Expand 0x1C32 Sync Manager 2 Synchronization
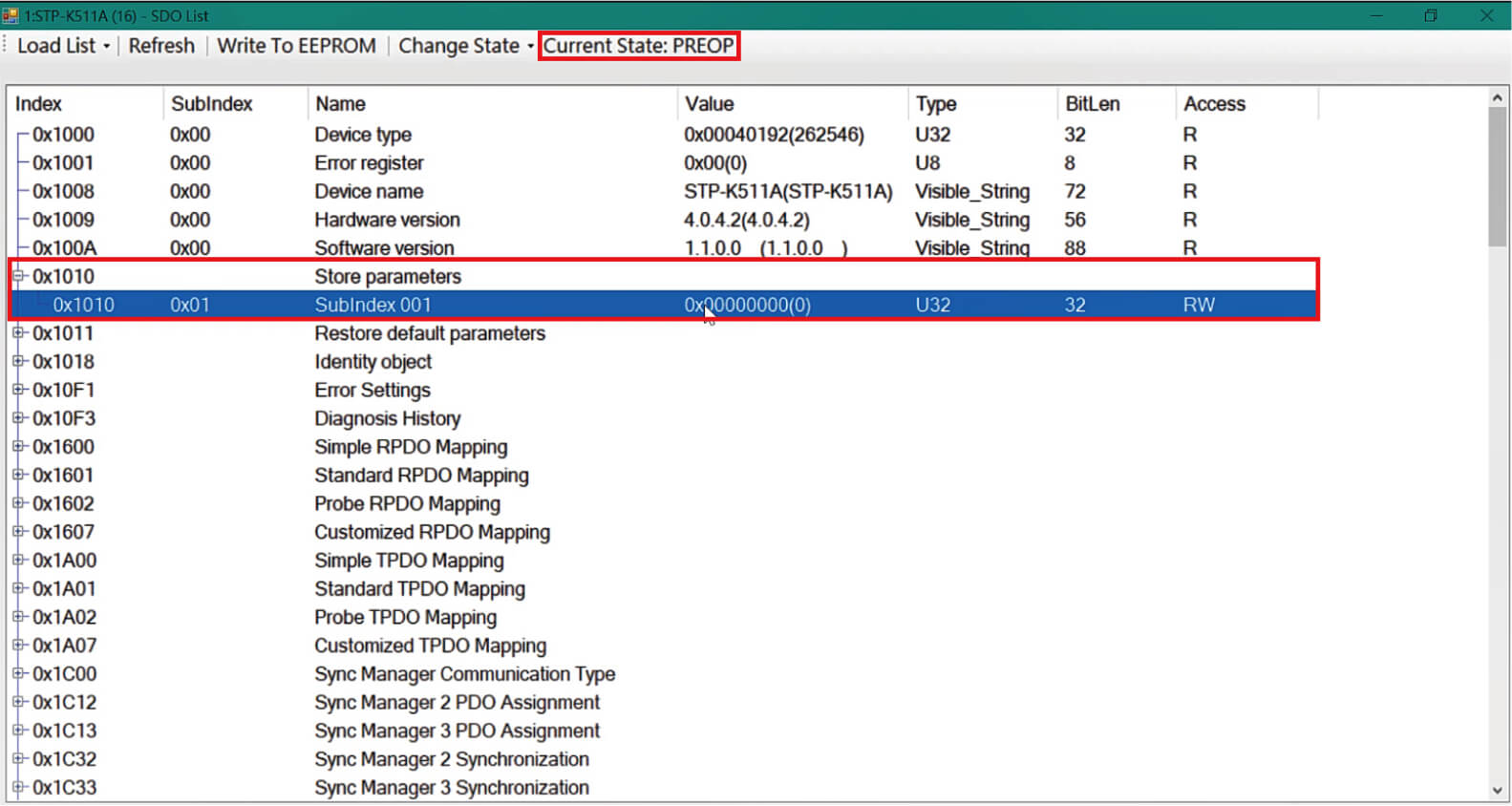This screenshot has width=1512, height=806. pos(17,758)
